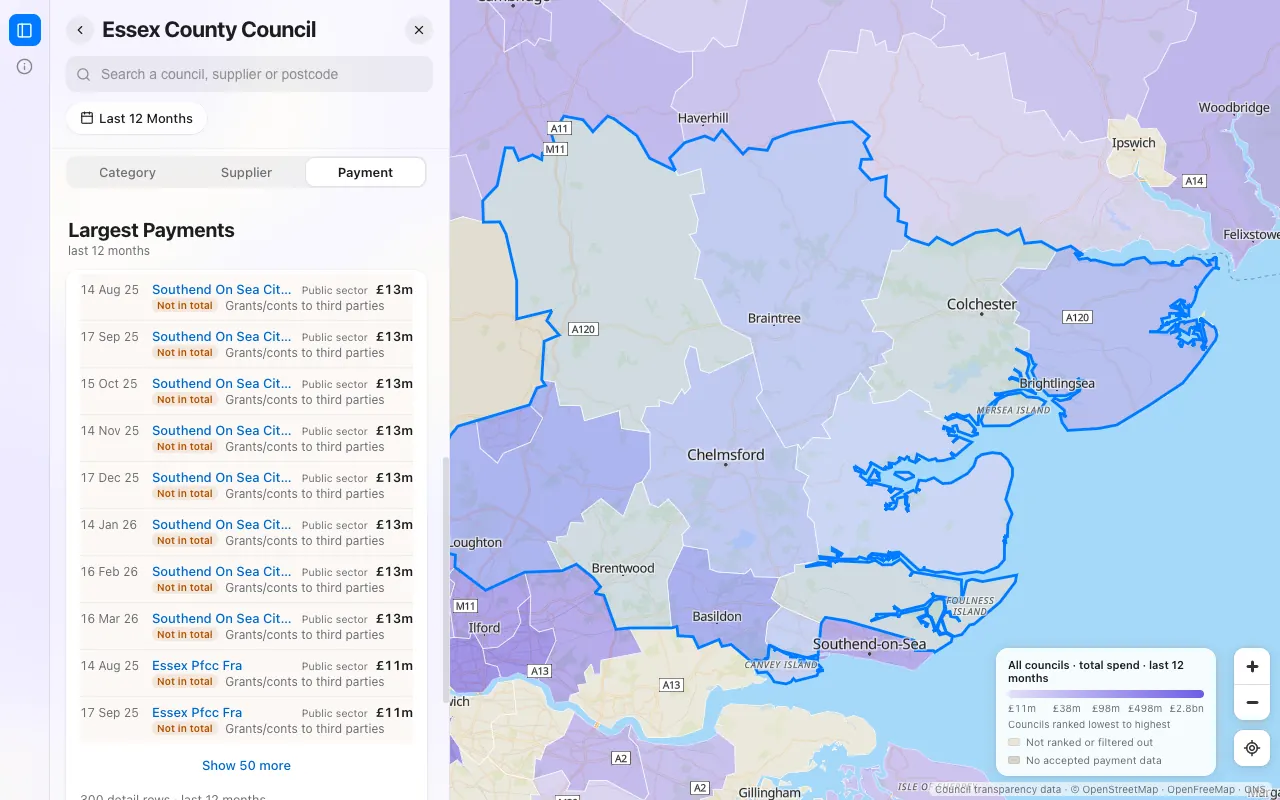Select the Payment tab
1280x800 pixels.
point(365,172)
